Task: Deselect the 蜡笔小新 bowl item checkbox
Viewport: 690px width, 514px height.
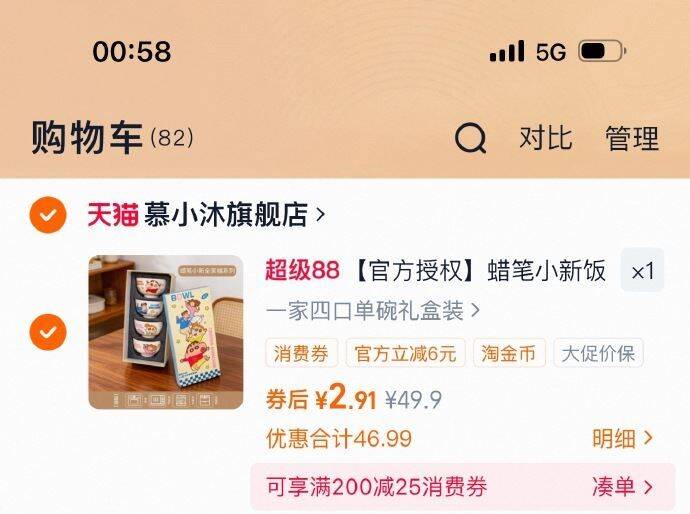Action: pos(48,332)
